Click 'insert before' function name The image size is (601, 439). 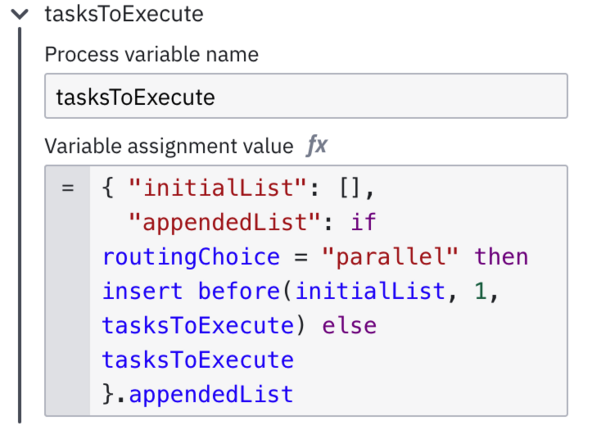click(192, 291)
